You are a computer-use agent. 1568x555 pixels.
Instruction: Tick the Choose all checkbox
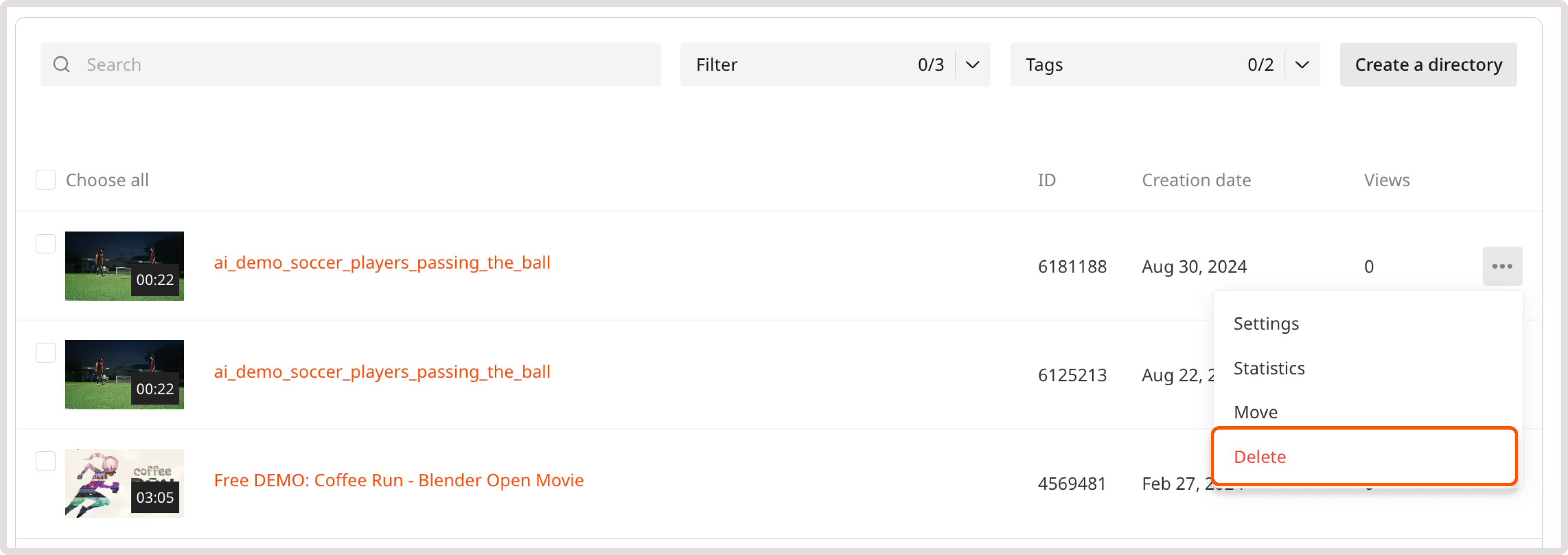46,180
